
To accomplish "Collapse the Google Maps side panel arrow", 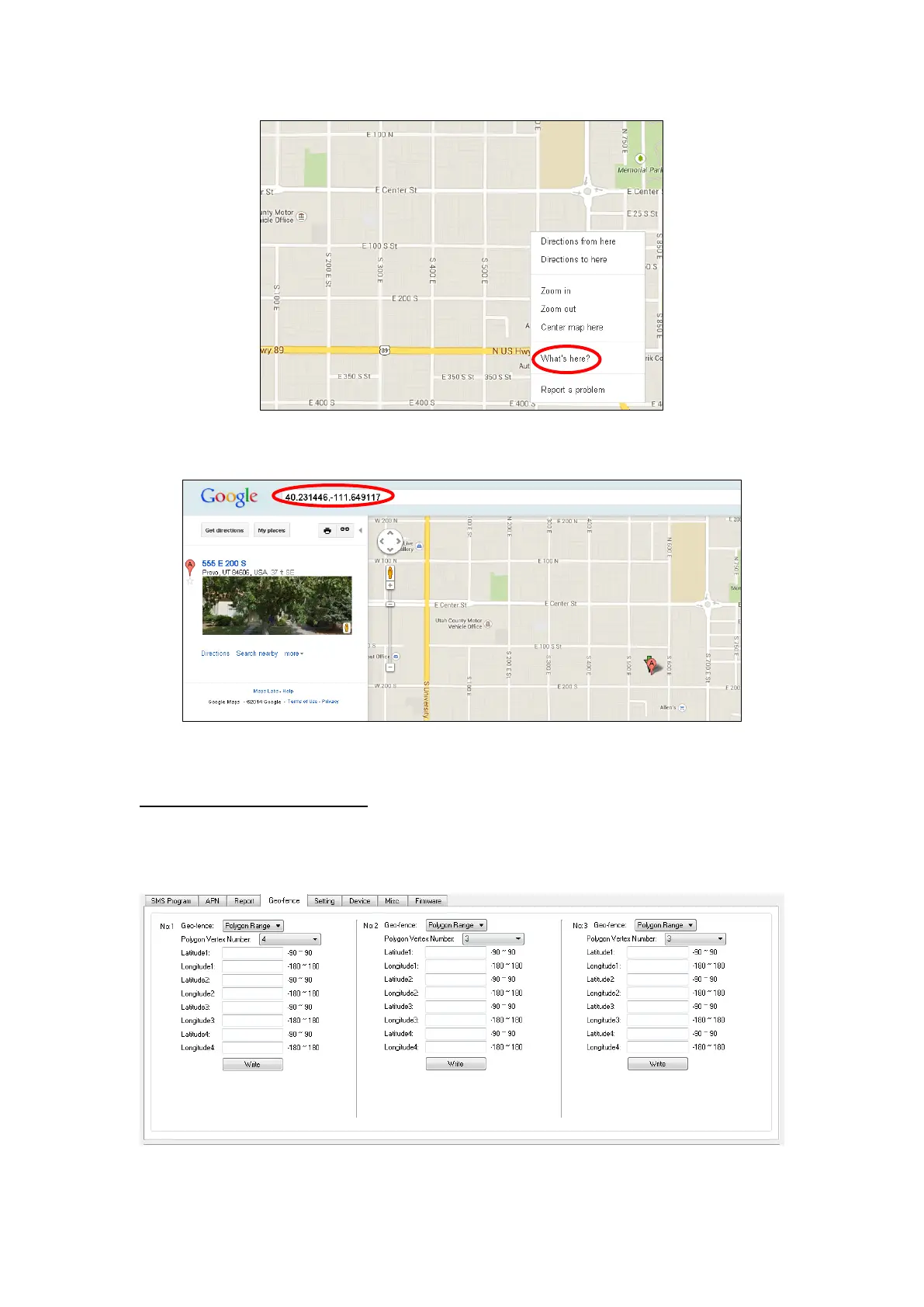I will [360, 530].
